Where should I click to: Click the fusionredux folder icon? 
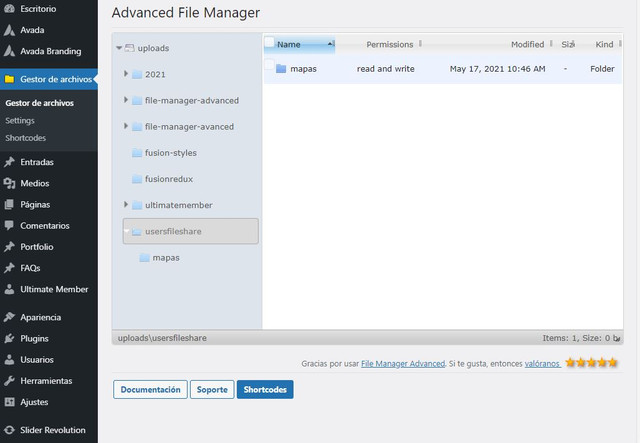click(137, 179)
